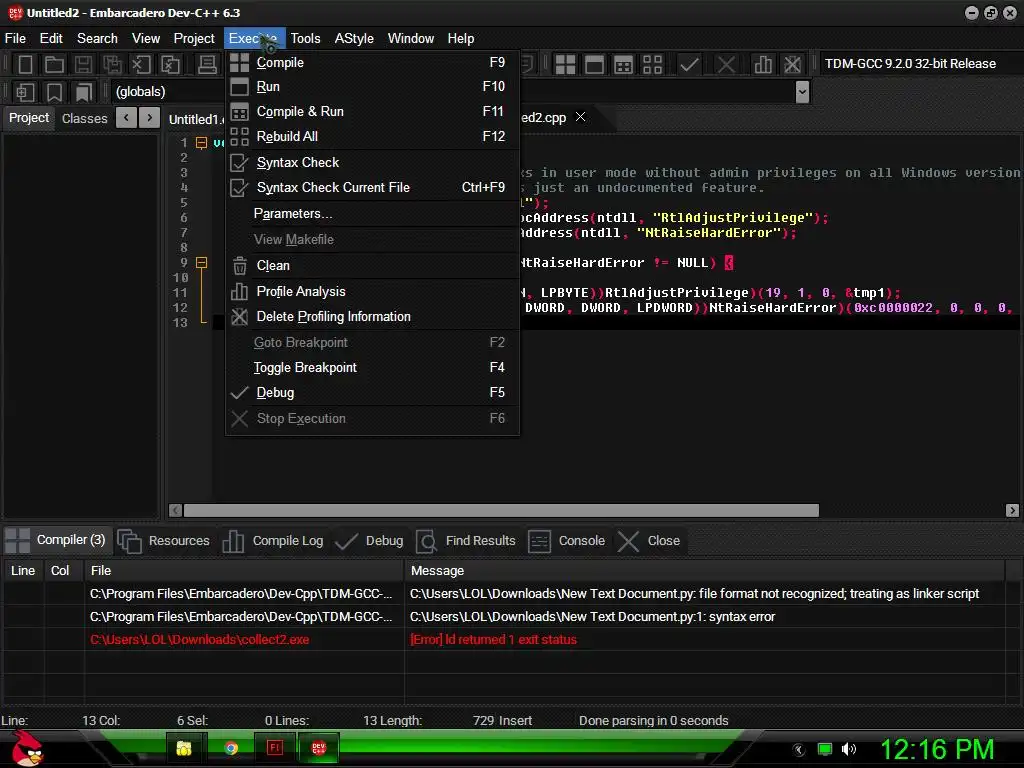1024x768 pixels.
Task: Click the Close bottom panel button
Action: (649, 541)
